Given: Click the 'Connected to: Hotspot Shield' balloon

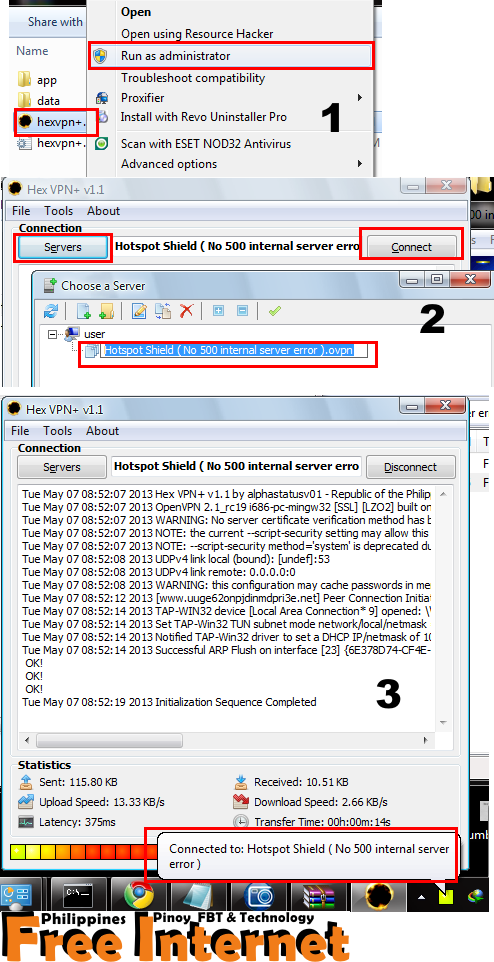Looking at the screenshot, I should point(309,856).
